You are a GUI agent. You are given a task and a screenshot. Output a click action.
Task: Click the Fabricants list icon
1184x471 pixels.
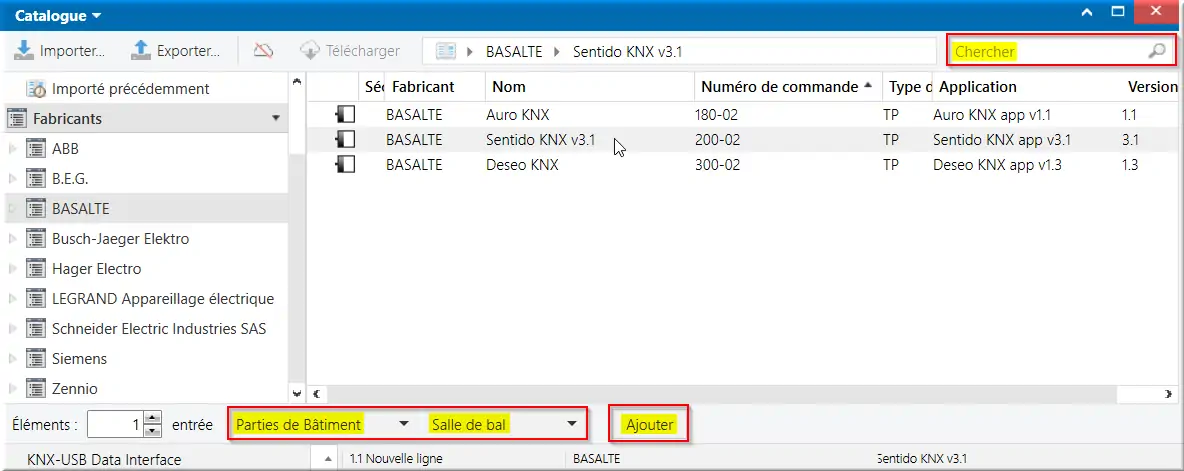(17, 119)
